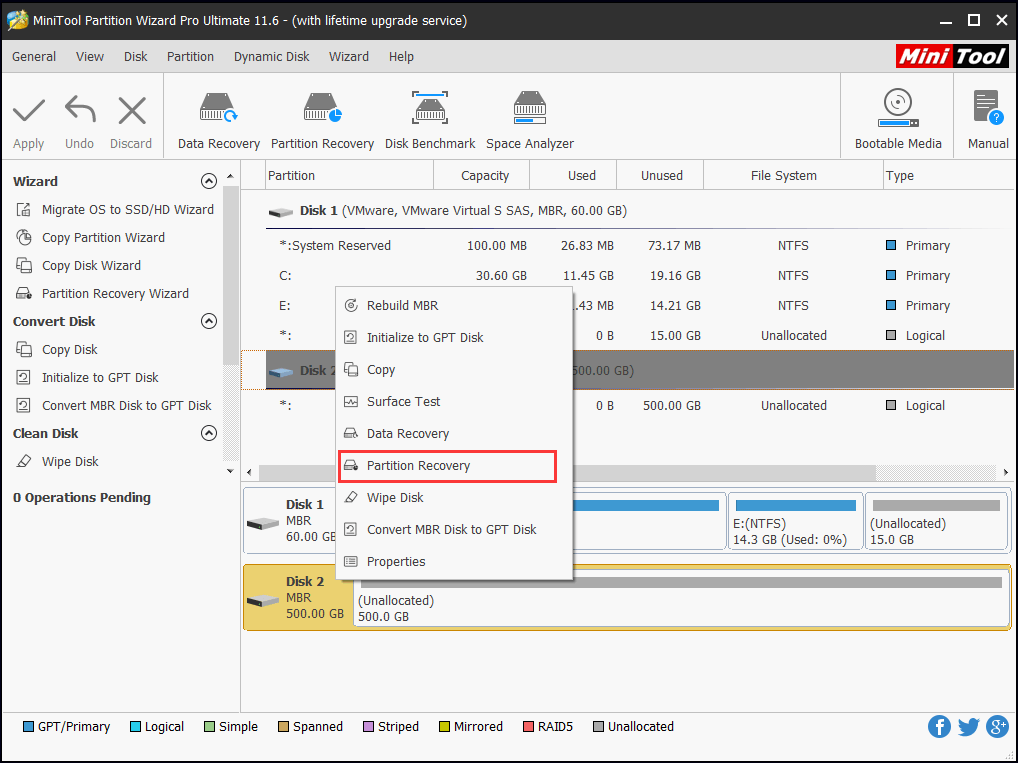This screenshot has height=763, width=1018.
Task: Click the Undo arrow icon
Action: pyautogui.click(x=80, y=110)
